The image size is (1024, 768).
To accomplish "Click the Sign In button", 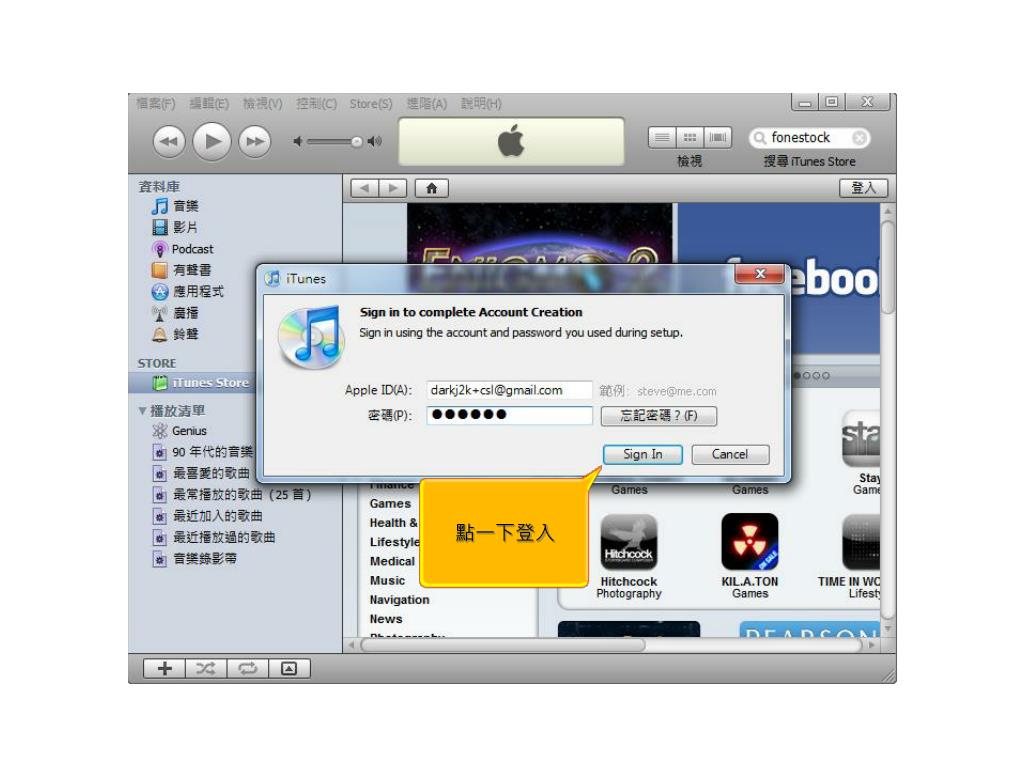I will (643, 455).
